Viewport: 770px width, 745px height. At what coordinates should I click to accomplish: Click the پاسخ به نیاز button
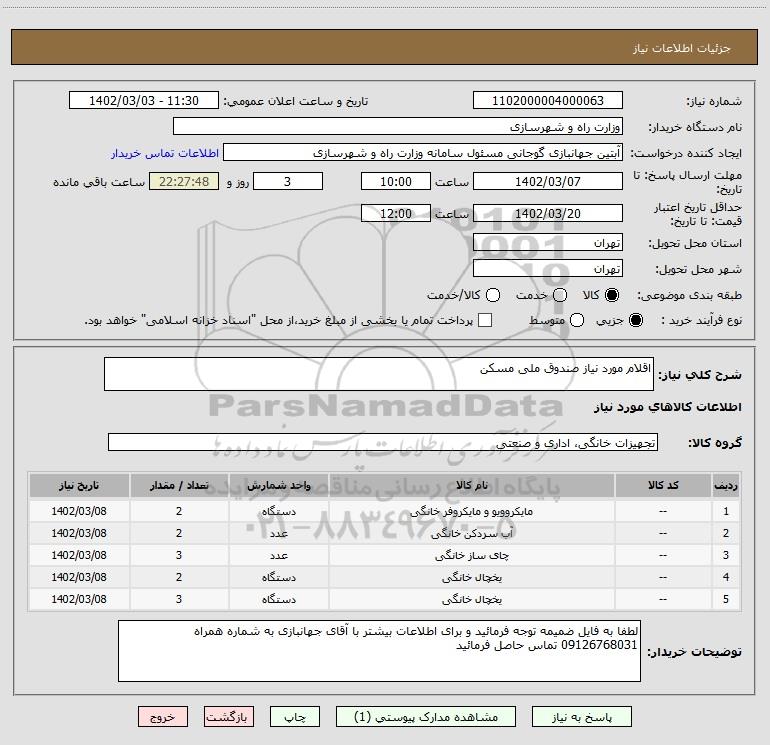pyautogui.click(x=581, y=717)
